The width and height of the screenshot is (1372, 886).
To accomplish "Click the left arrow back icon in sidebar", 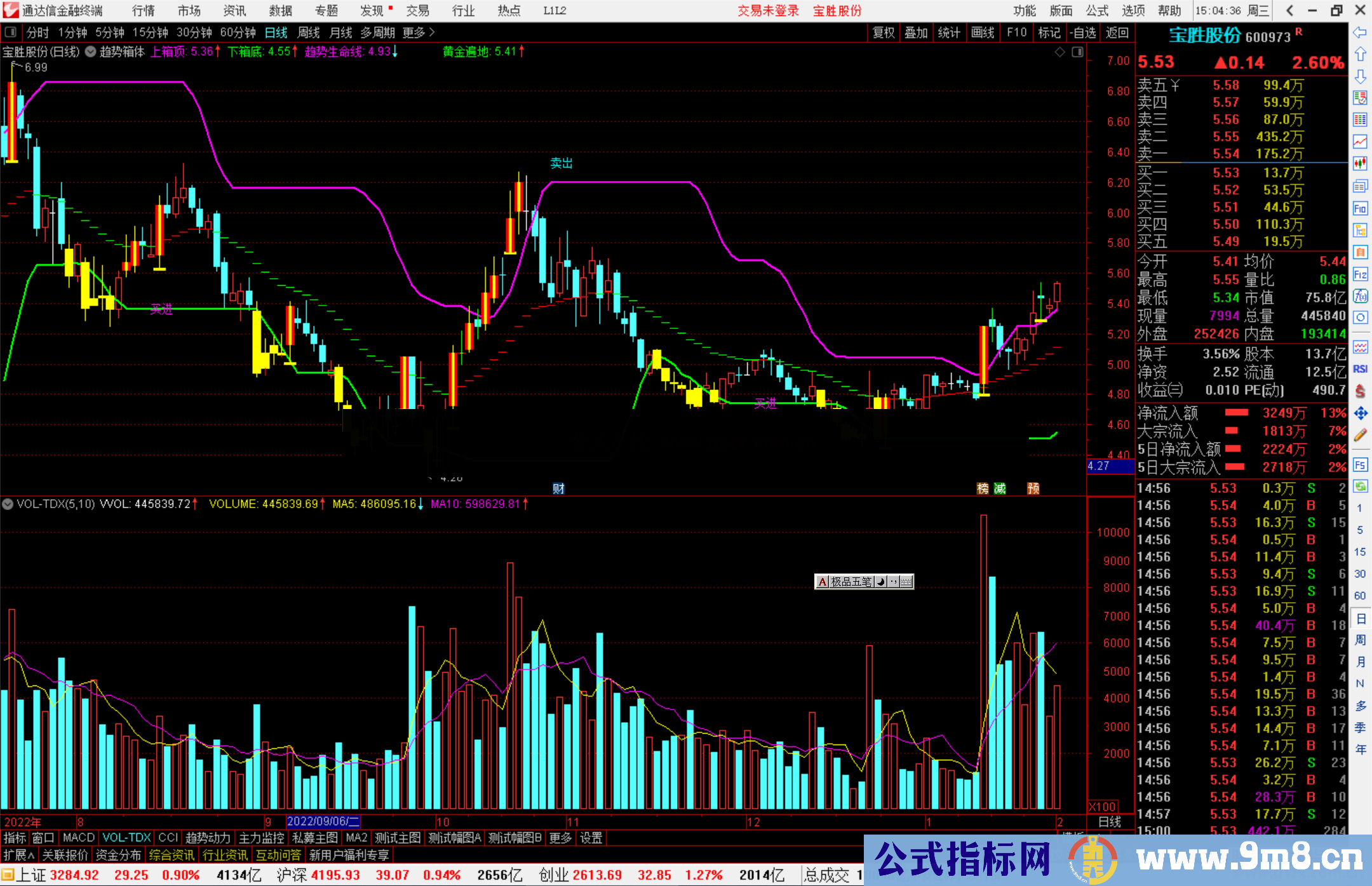I will 1360,32.
